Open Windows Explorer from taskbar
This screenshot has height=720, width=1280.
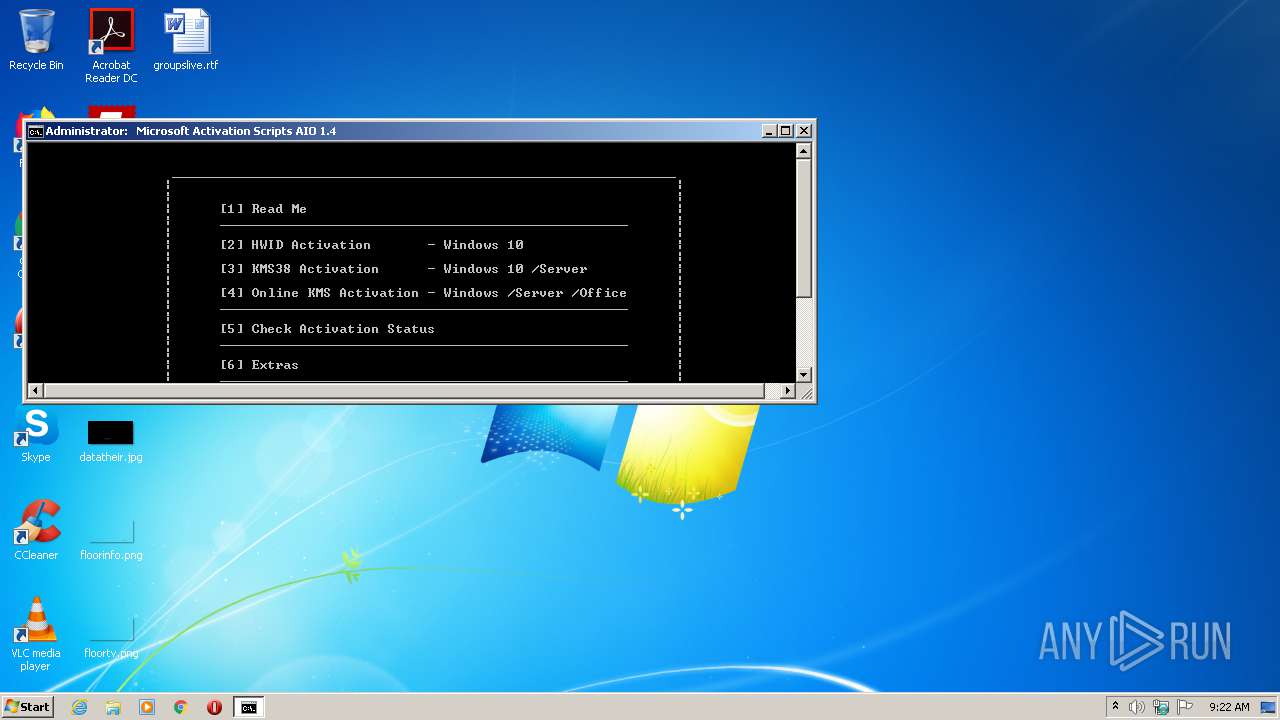tap(113, 707)
